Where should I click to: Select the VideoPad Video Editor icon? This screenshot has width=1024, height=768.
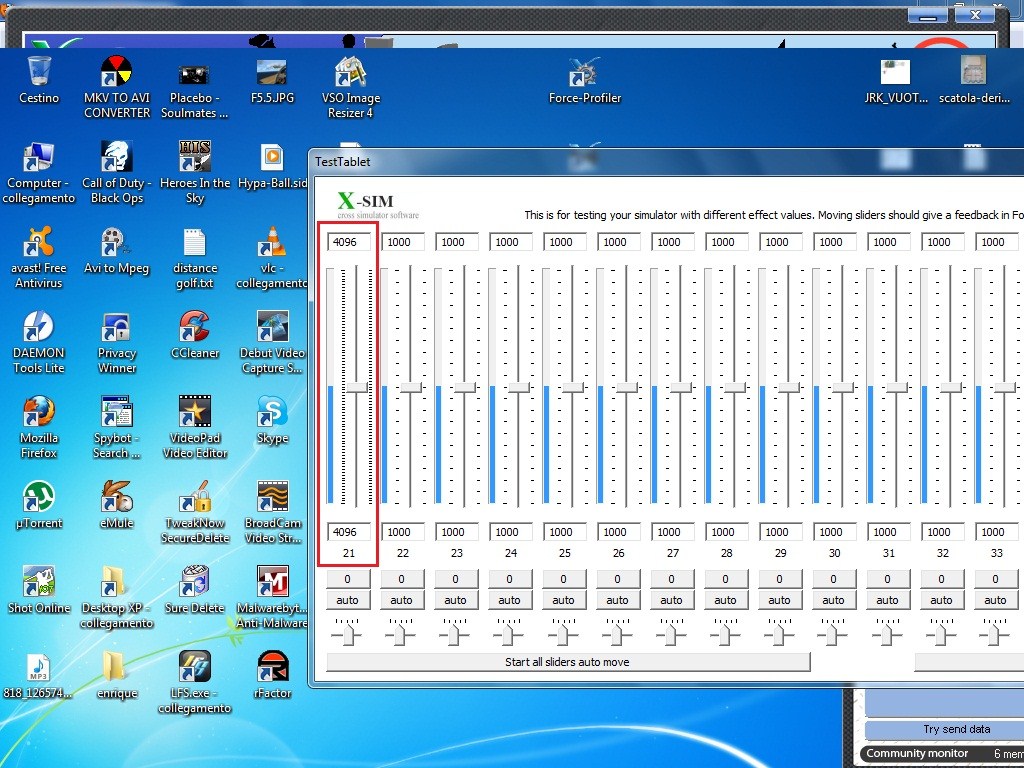coord(194,412)
